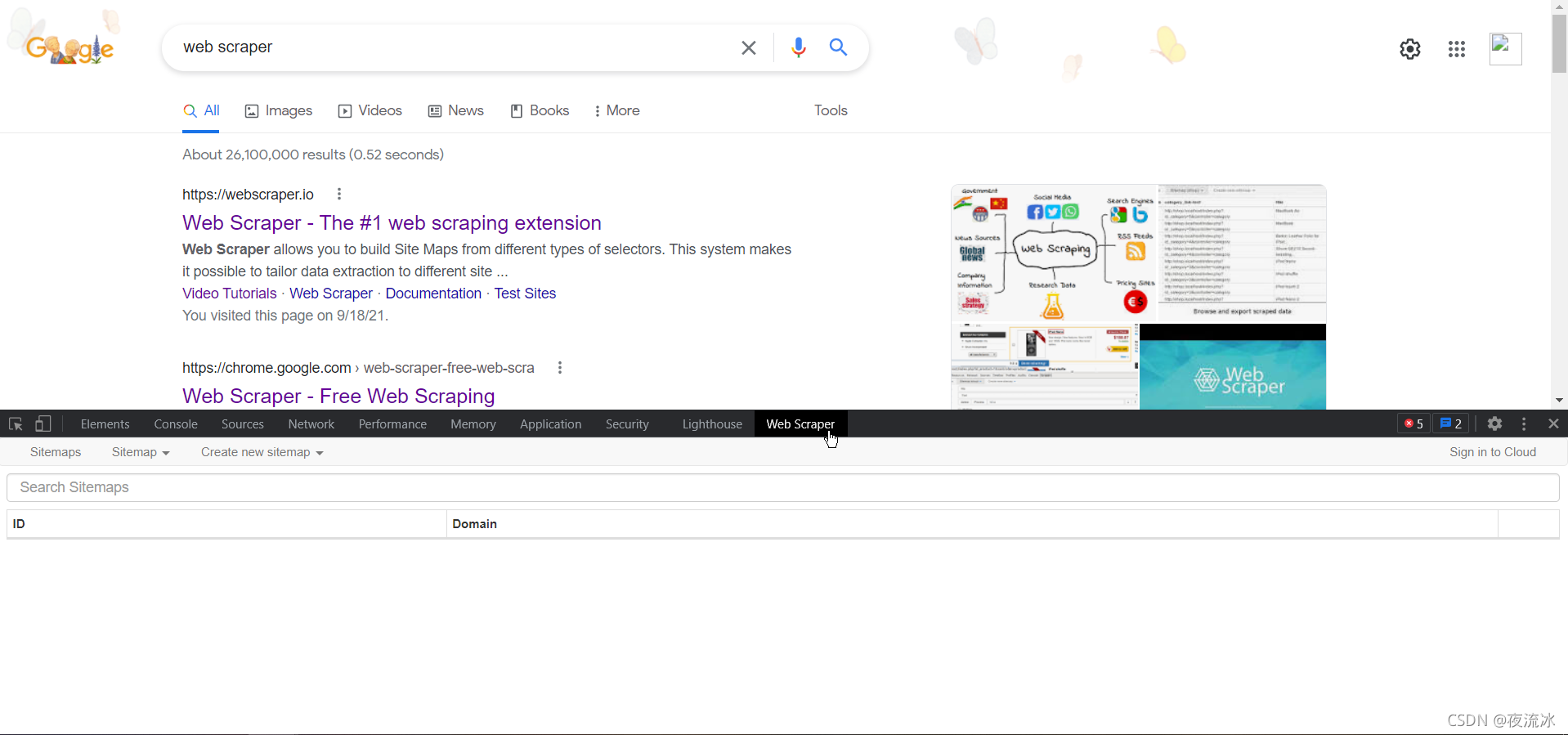Screen dimensions: 1568x735
Task: Open Web Scraper - Free Web Scraping result
Action: (x=338, y=396)
